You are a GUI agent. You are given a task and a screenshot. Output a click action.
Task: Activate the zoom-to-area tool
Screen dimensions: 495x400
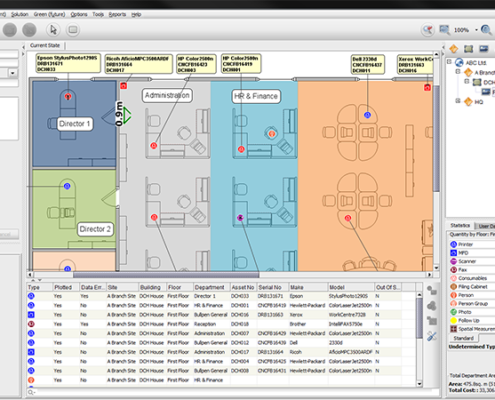point(444,30)
